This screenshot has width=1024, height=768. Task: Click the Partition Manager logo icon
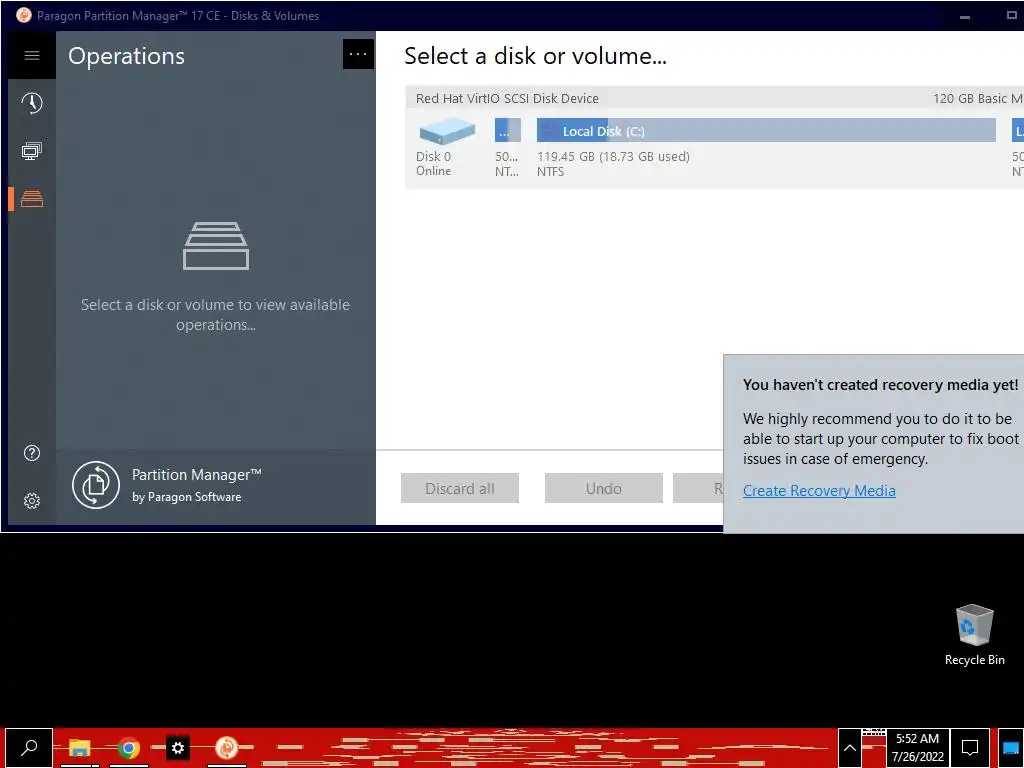(96, 485)
